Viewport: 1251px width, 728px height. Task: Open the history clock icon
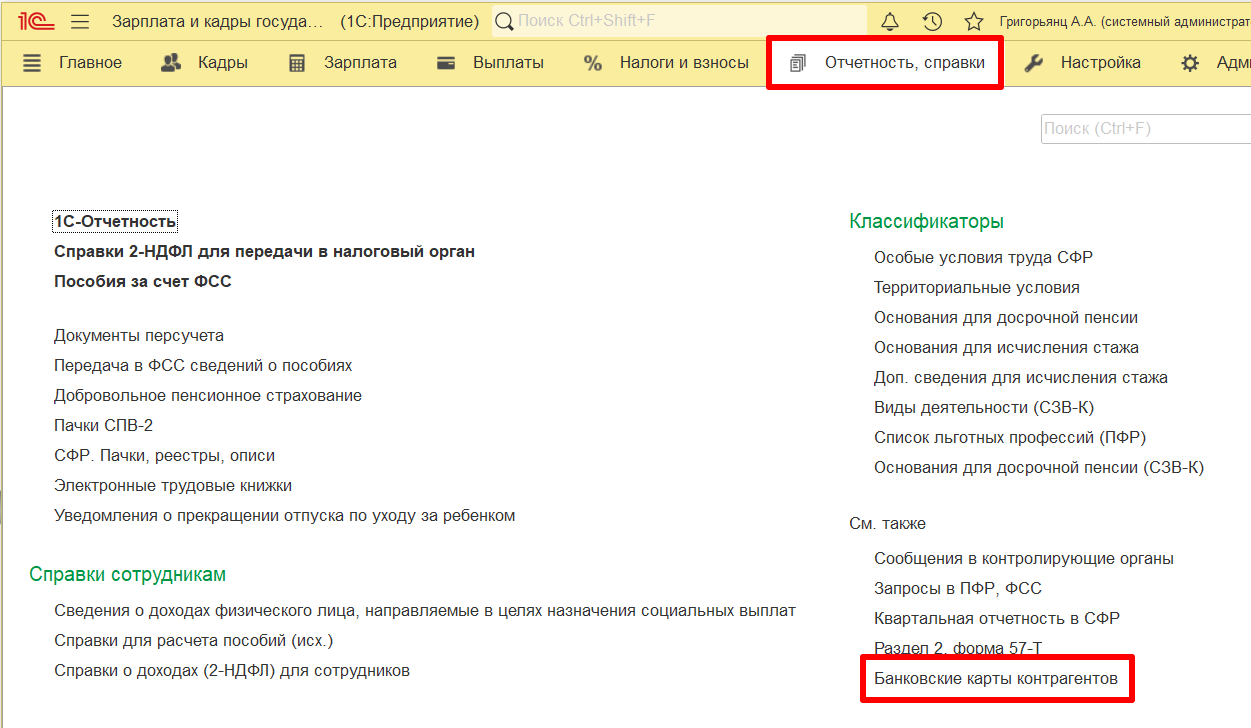[x=932, y=21]
